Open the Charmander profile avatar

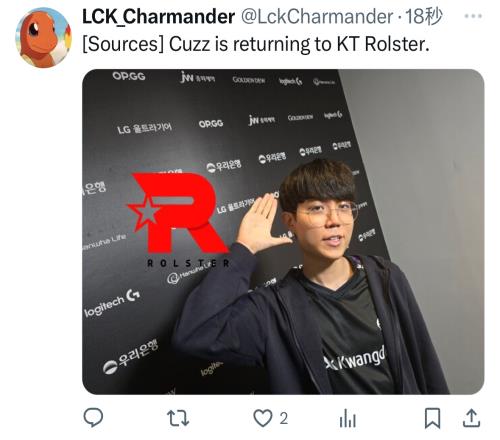(43, 37)
